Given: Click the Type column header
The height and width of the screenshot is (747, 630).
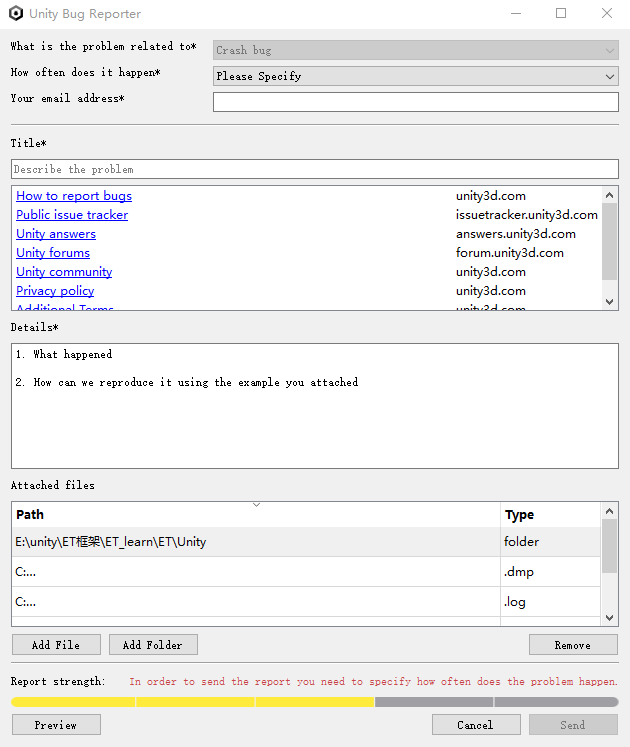Looking at the screenshot, I should point(550,515).
